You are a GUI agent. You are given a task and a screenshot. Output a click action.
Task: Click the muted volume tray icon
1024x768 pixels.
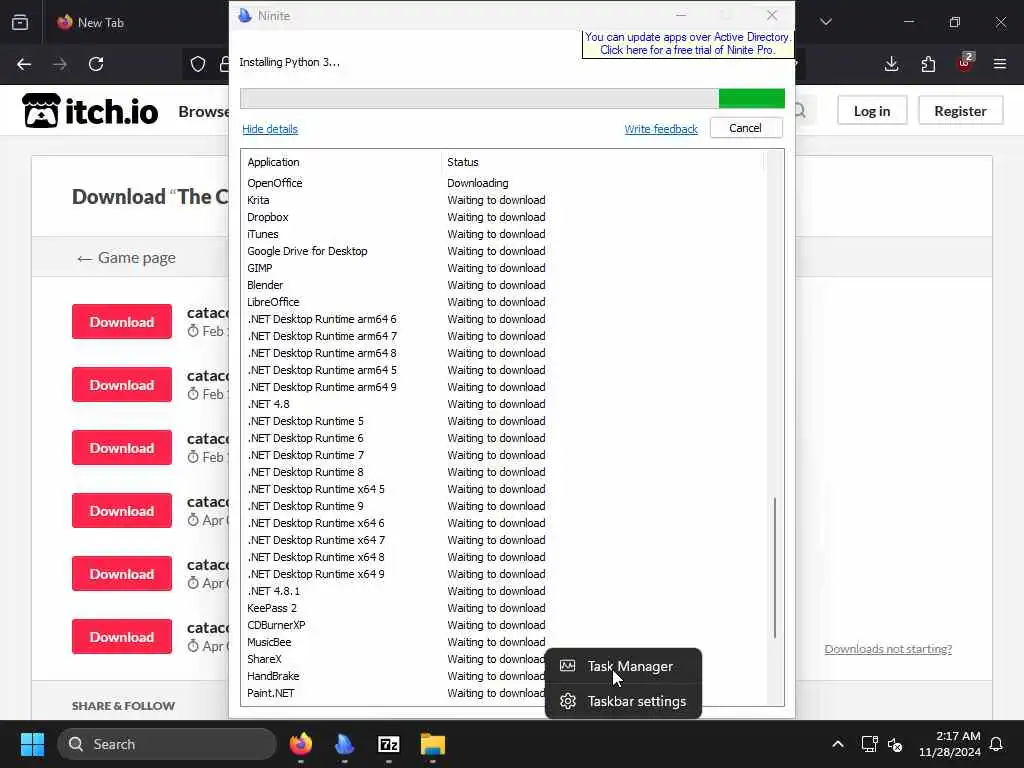click(895, 744)
